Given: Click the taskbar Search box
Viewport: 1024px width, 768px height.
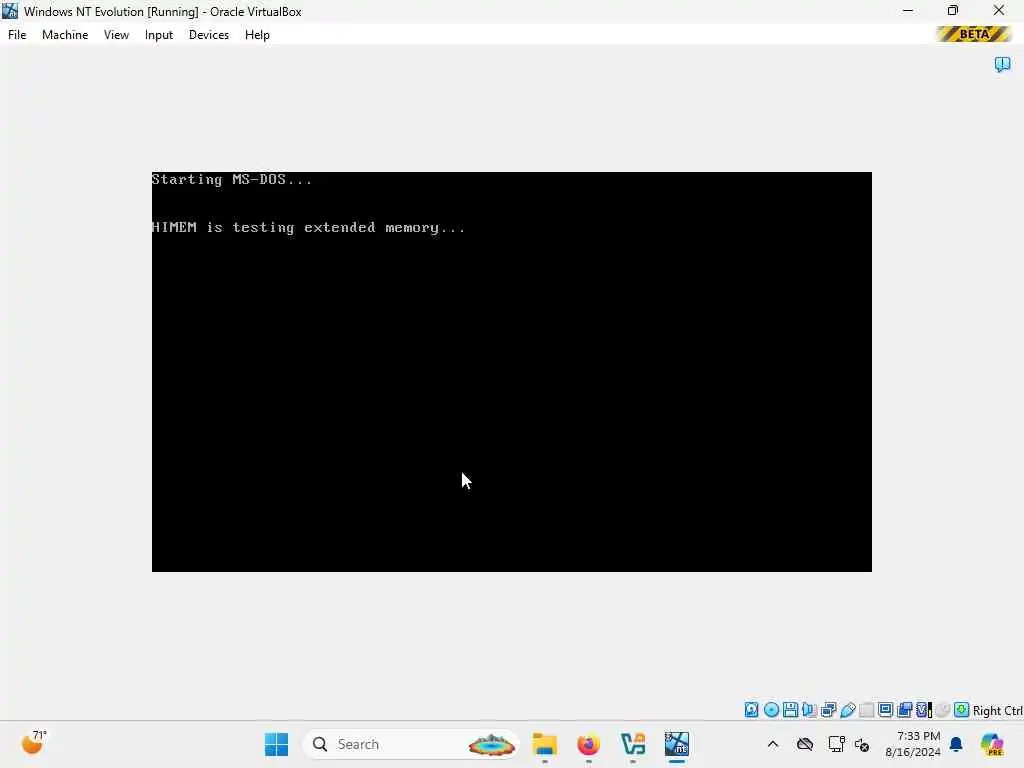Looking at the screenshot, I should (411, 744).
